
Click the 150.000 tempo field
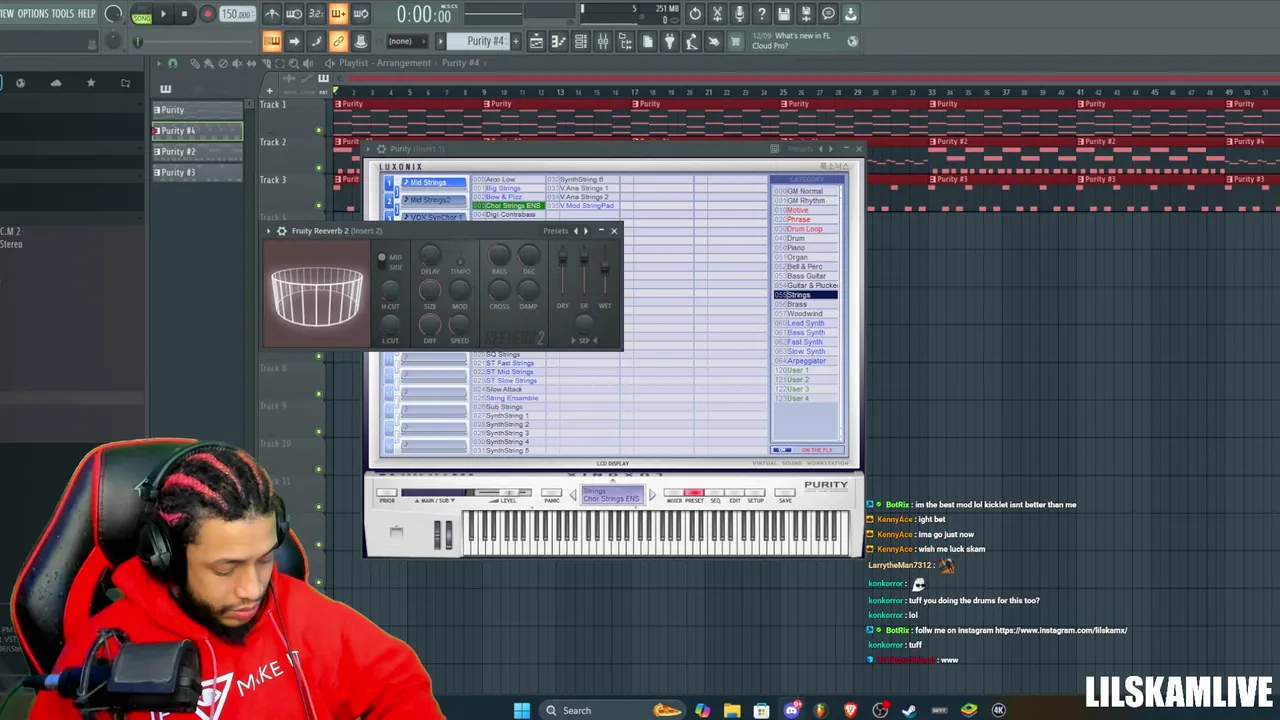pyautogui.click(x=237, y=14)
